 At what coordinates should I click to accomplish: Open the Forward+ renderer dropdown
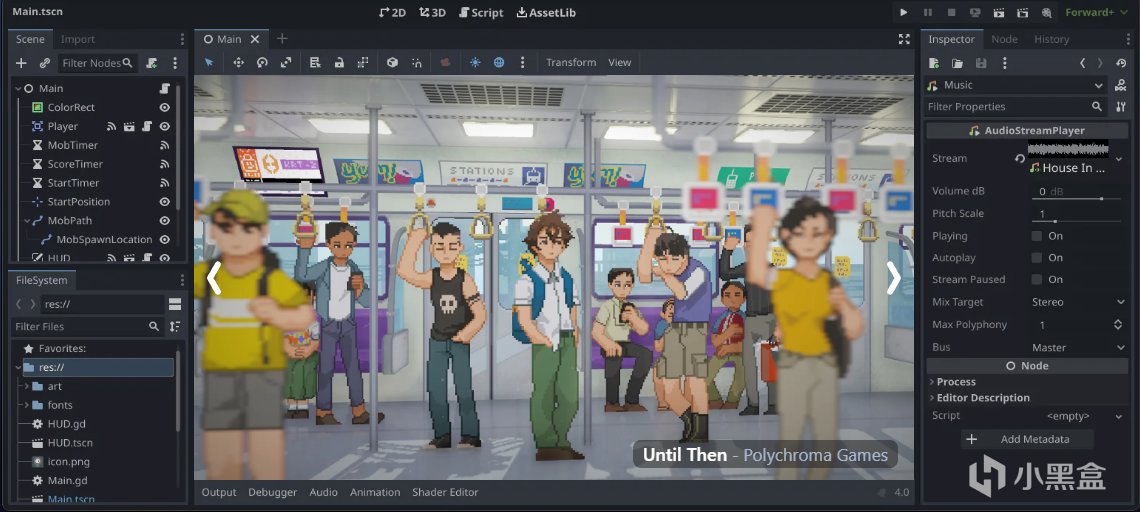pyautogui.click(x=1096, y=12)
